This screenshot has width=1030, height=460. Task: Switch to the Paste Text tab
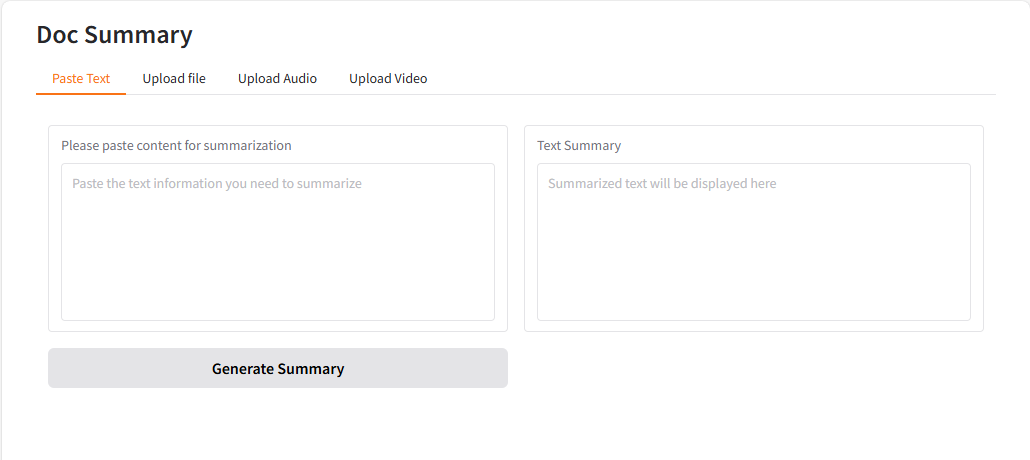pos(81,78)
